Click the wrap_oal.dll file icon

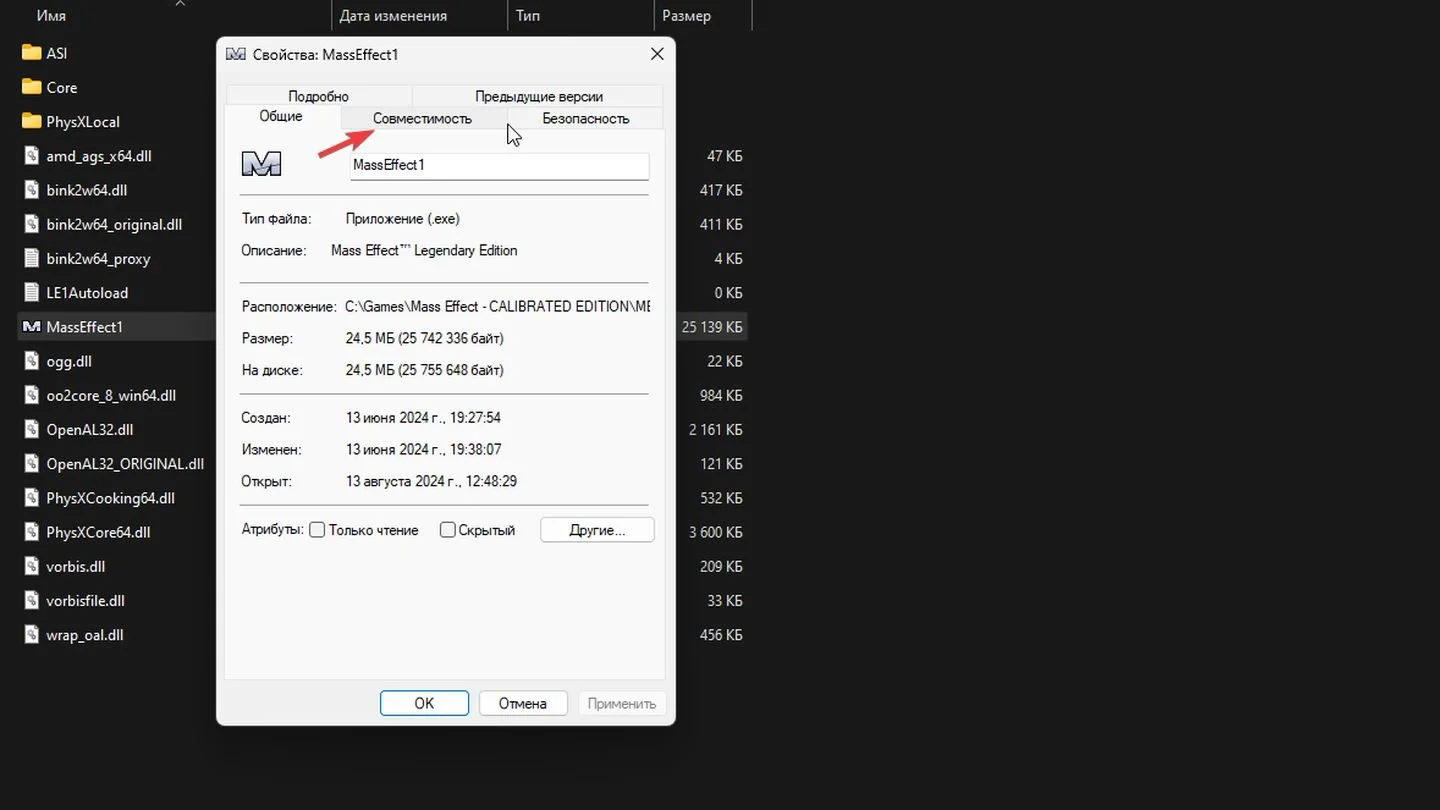pos(31,635)
